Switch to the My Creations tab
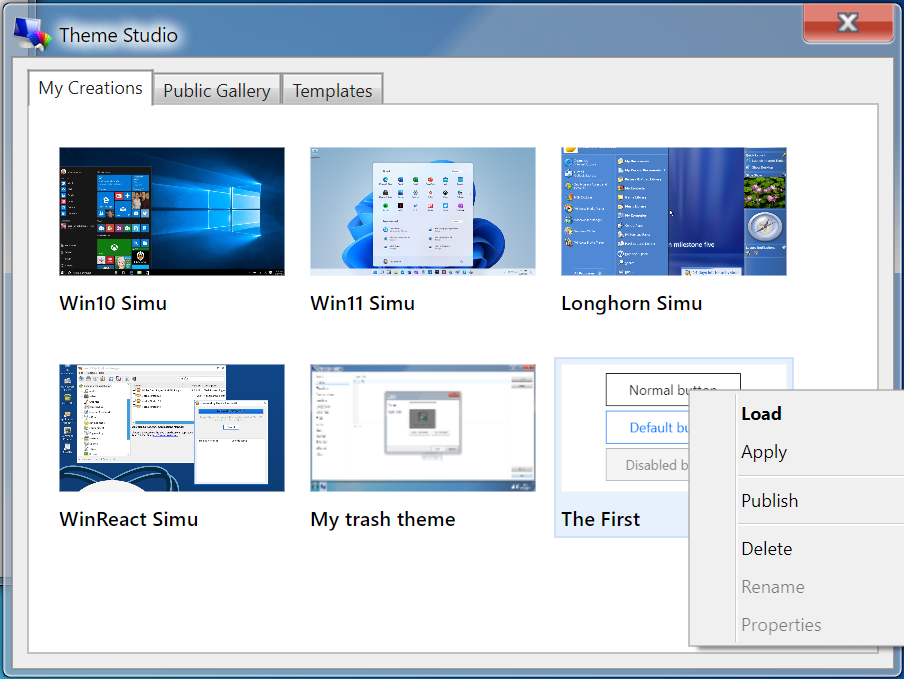 (90, 88)
